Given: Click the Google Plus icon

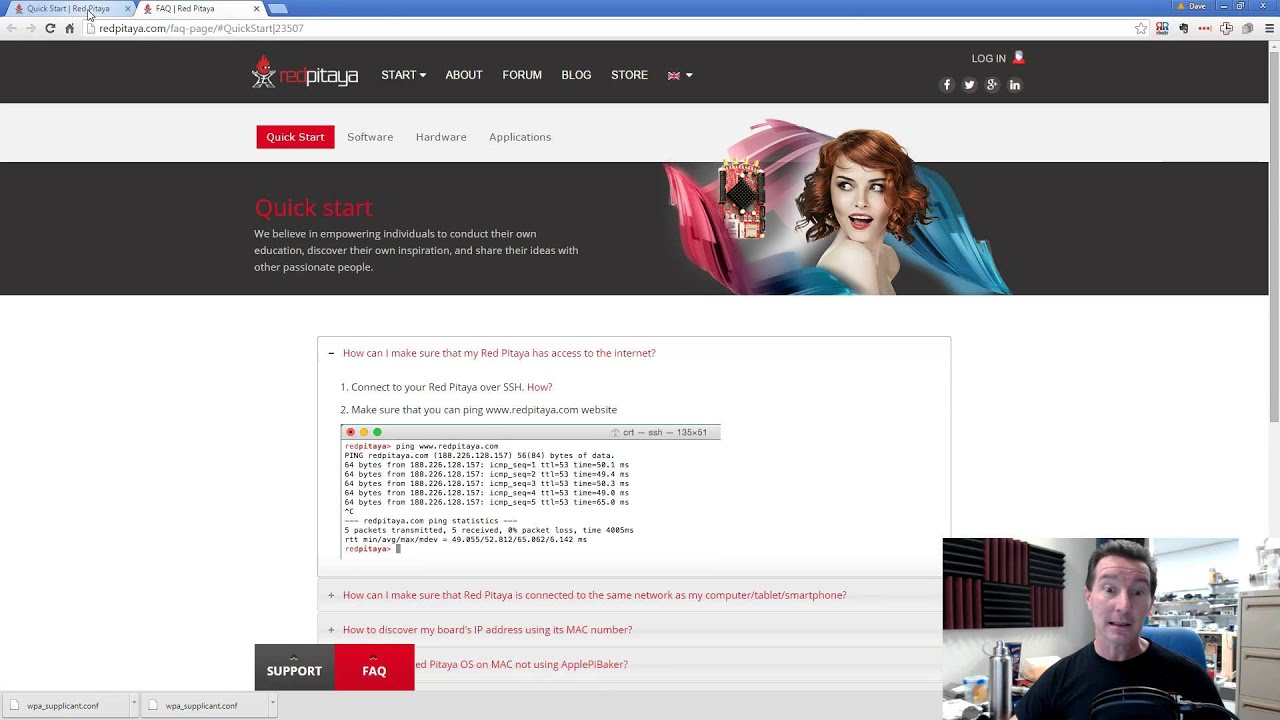Looking at the screenshot, I should coord(992,85).
